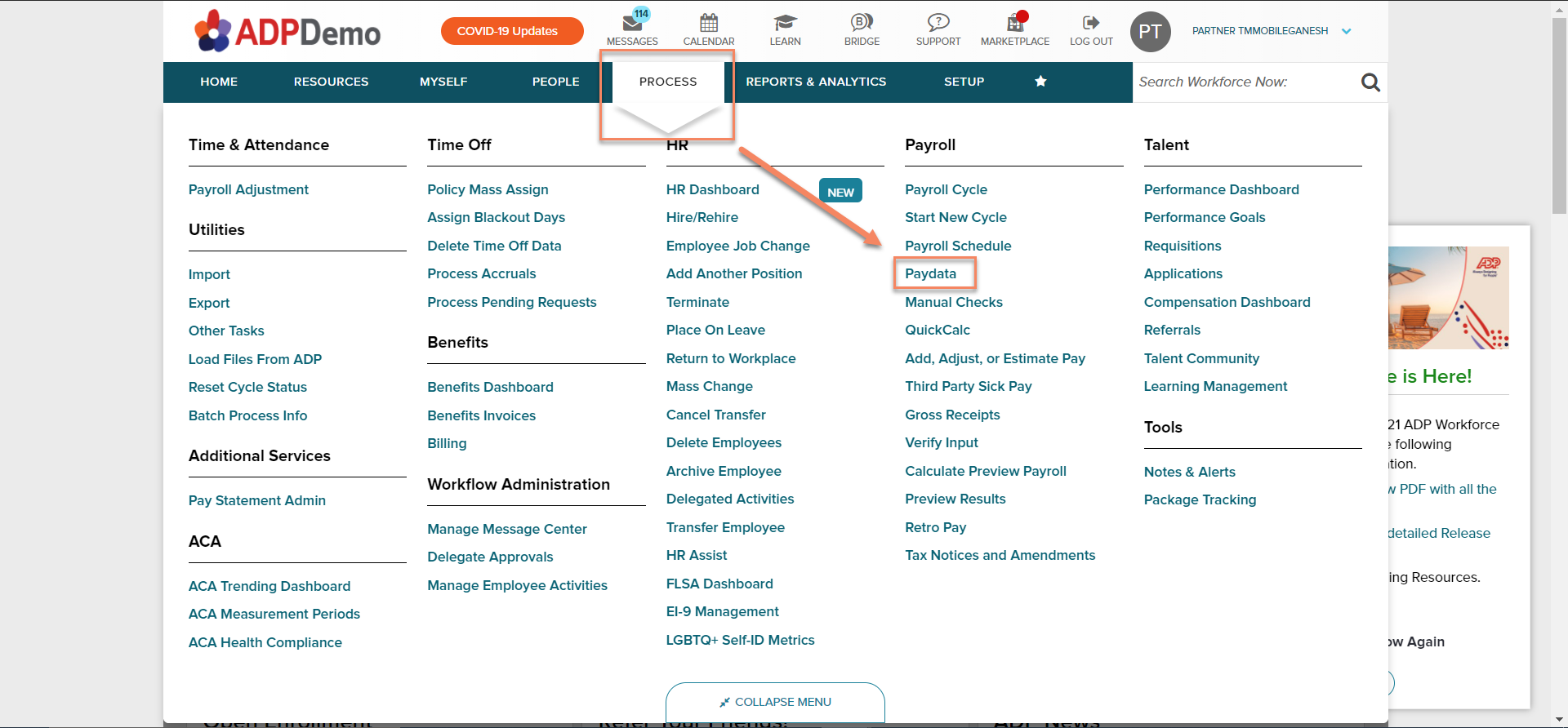Open the HR Dashboard link

click(712, 189)
